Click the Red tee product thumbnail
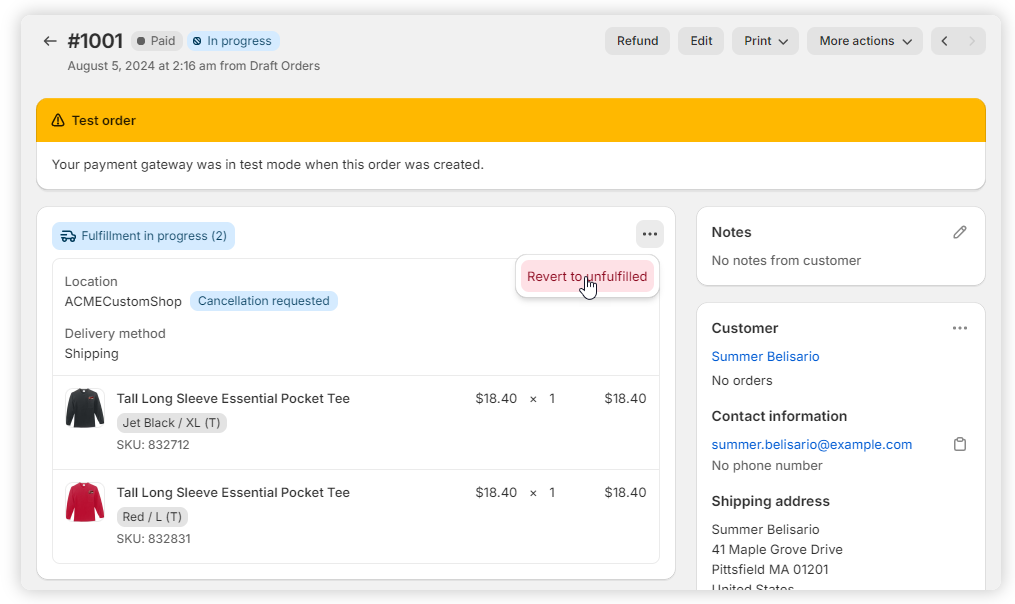Image resolution: width=1015 pixels, height=604 pixels. click(85, 502)
